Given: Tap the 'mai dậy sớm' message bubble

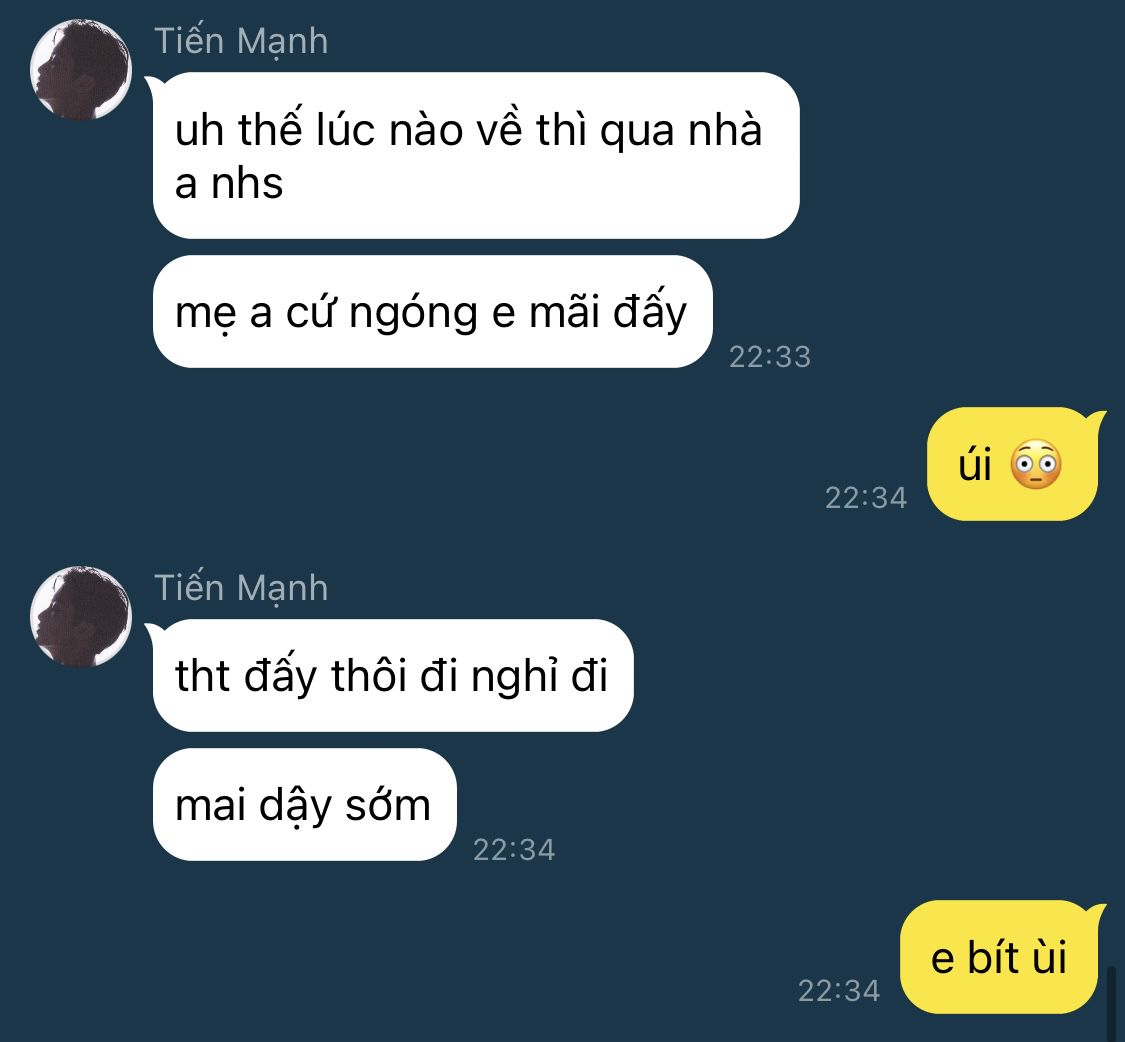Looking at the screenshot, I should 303,805.
